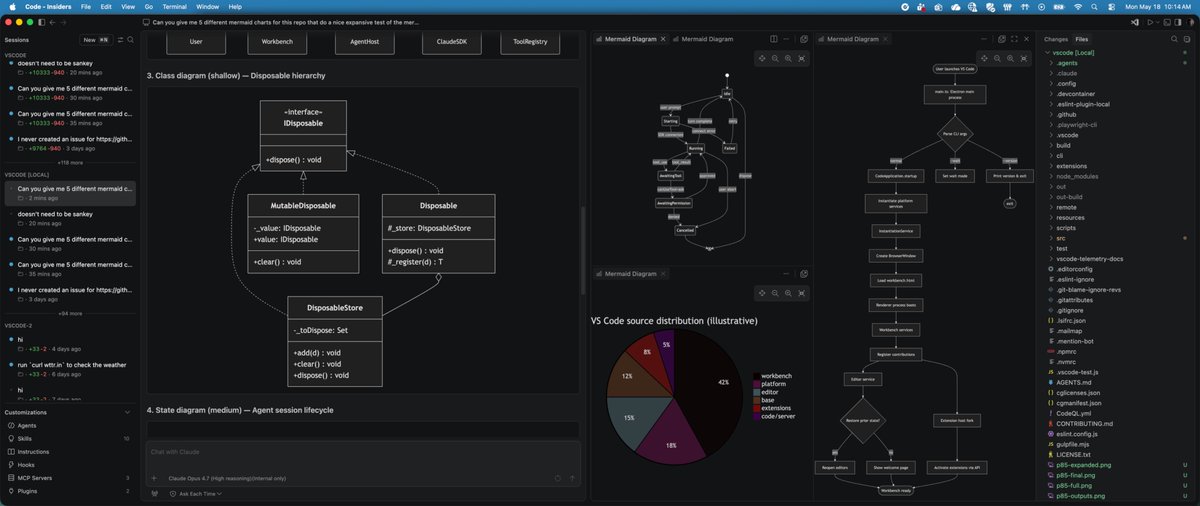Click in the Chat with Claude input
The width and height of the screenshot is (1200, 506).
click(364, 453)
